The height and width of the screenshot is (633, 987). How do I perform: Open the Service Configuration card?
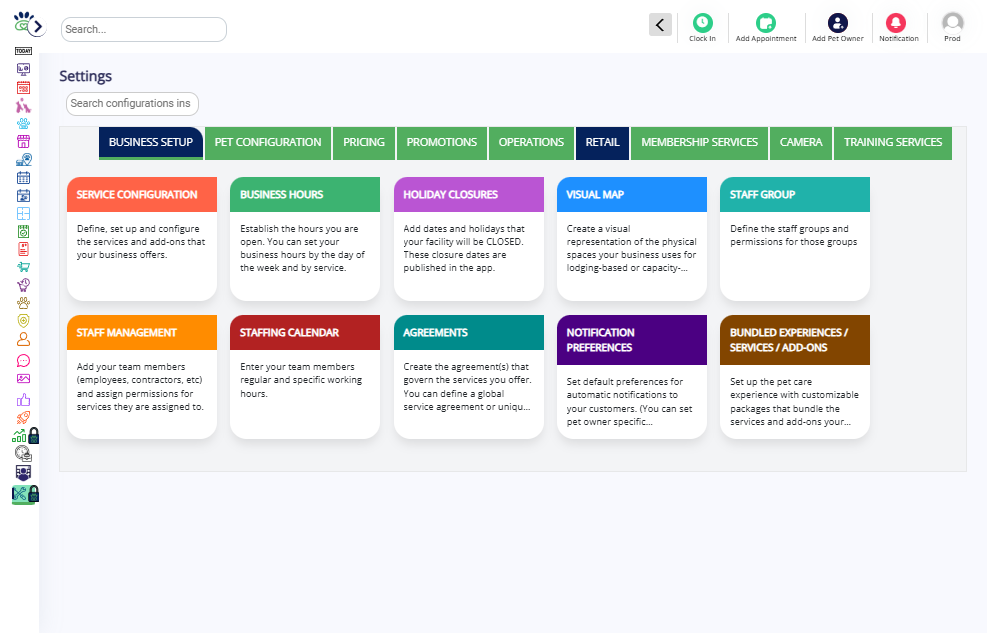coord(142,238)
